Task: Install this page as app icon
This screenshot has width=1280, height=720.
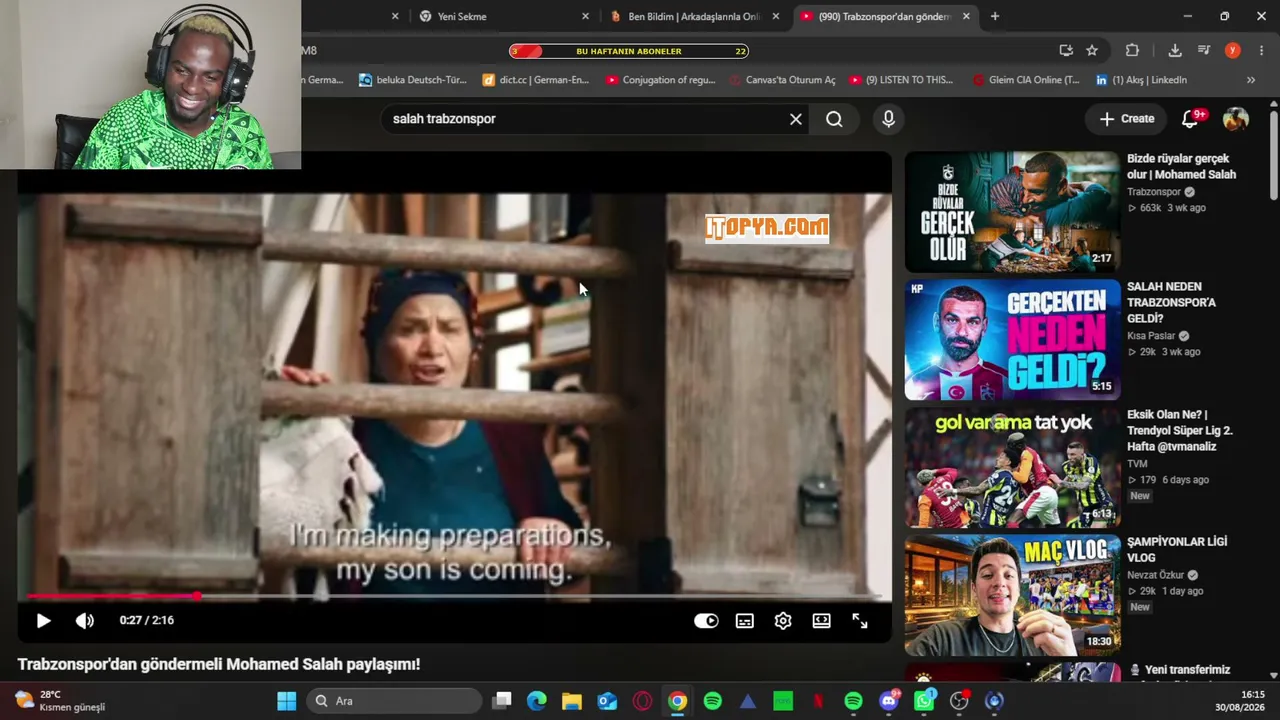Action: click(1066, 50)
